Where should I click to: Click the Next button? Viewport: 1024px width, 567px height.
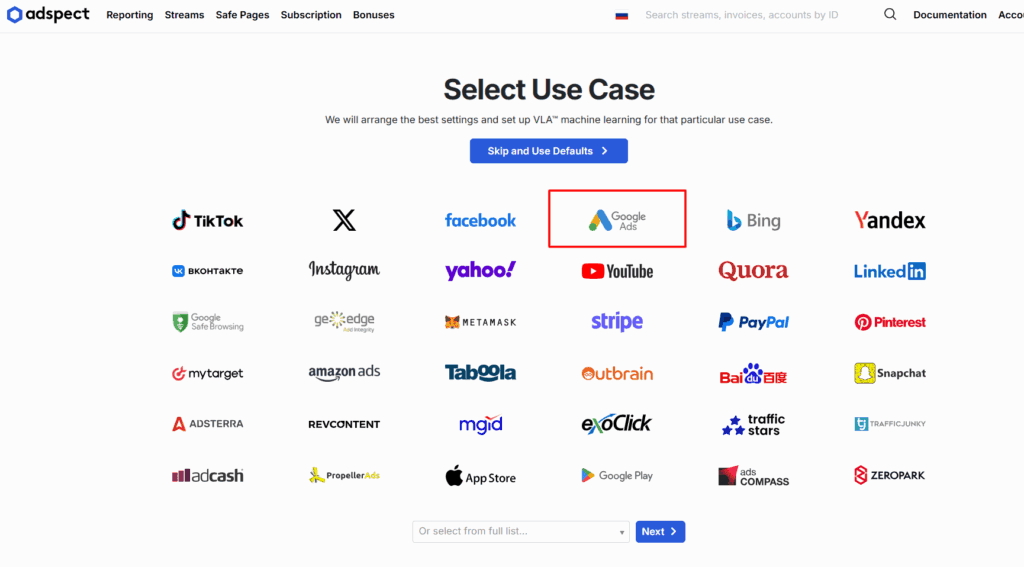point(660,532)
